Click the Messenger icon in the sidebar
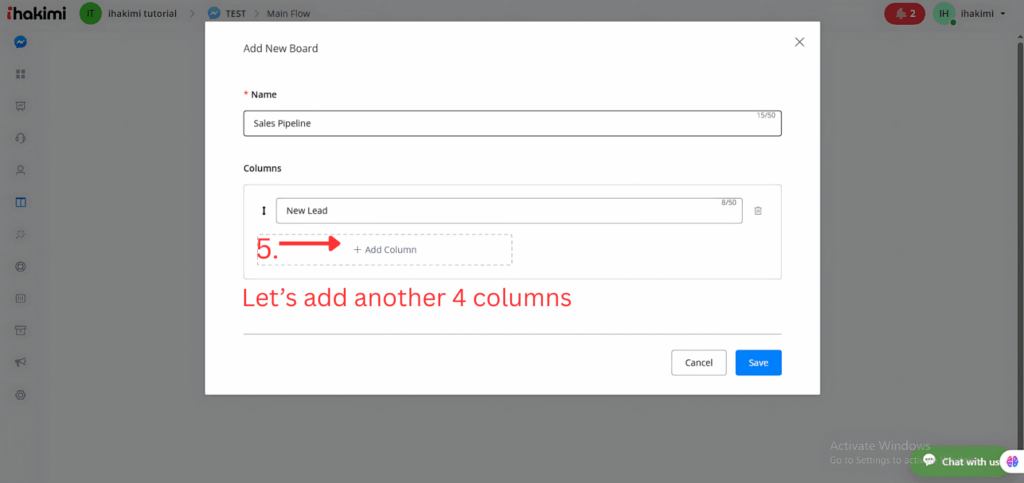Image resolution: width=1024 pixels, height=483 pixels. pos(20,42)
